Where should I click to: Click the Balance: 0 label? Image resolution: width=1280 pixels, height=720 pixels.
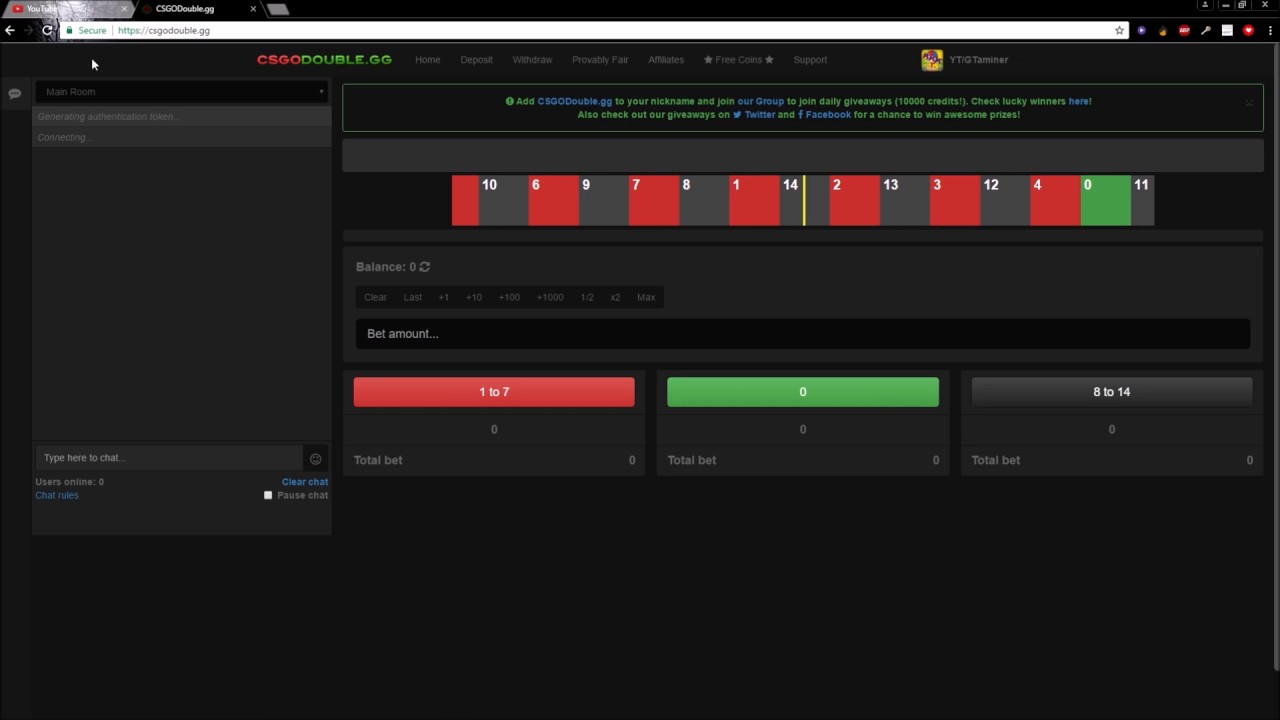pos(386,267)
